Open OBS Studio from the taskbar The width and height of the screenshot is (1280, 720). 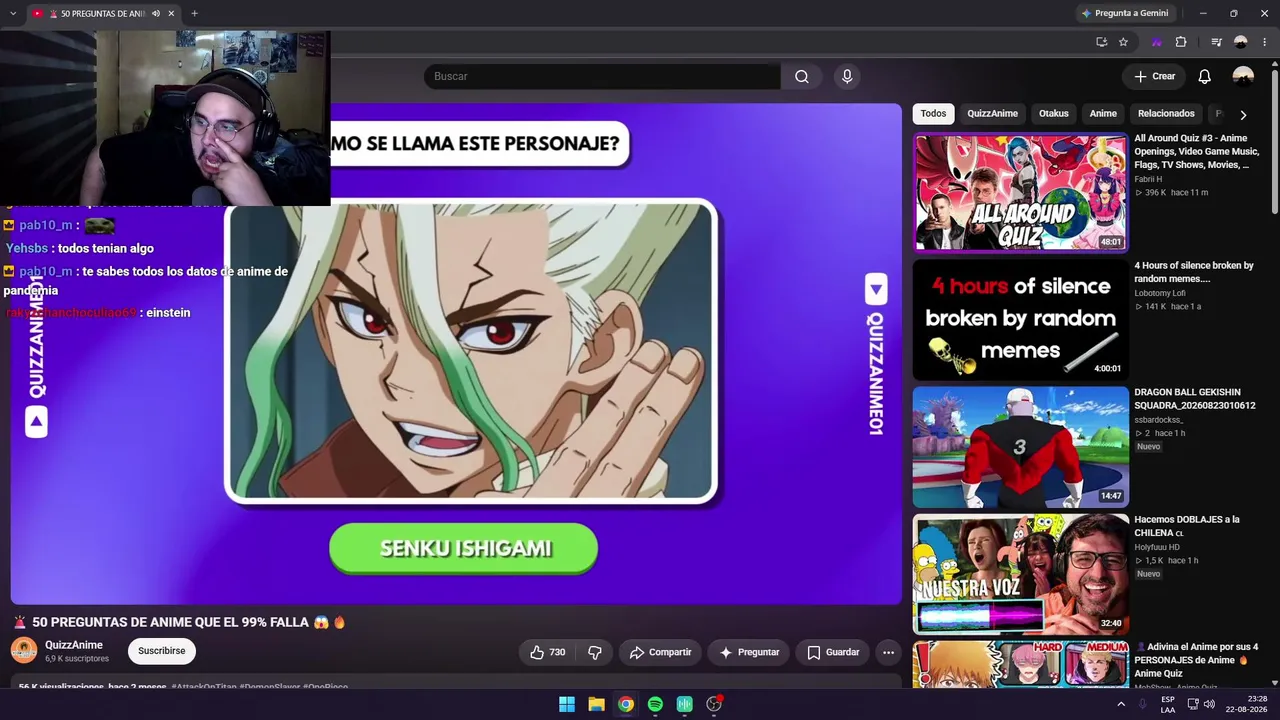pos(714,704)
